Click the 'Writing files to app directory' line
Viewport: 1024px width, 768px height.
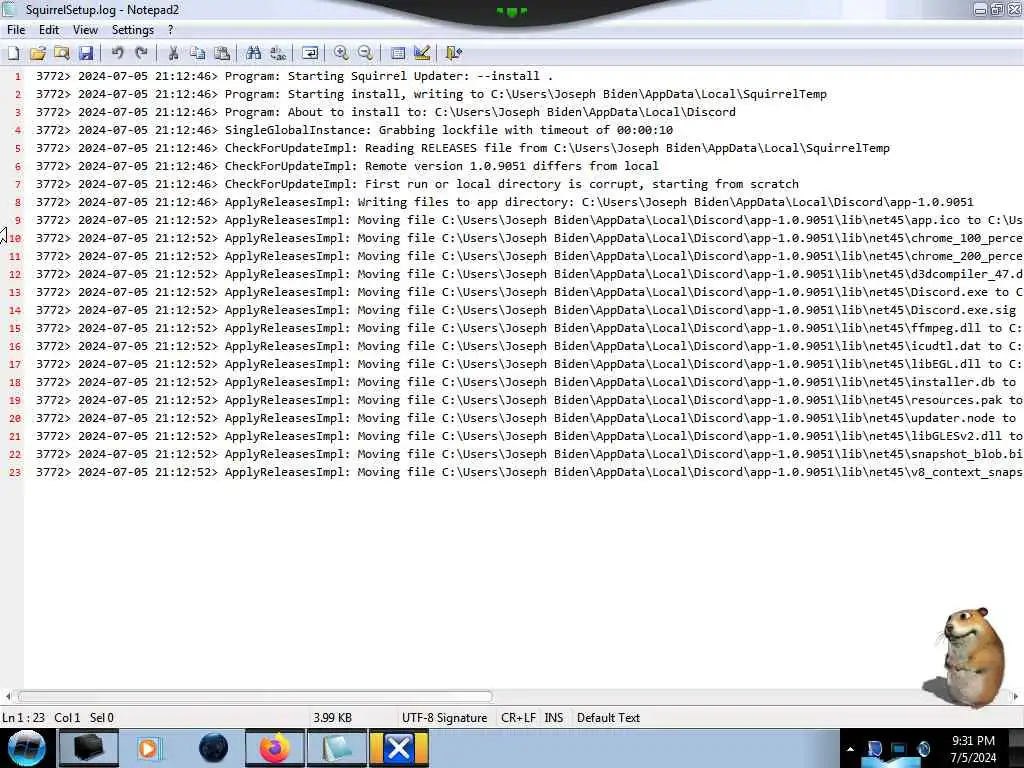point(504,202)
